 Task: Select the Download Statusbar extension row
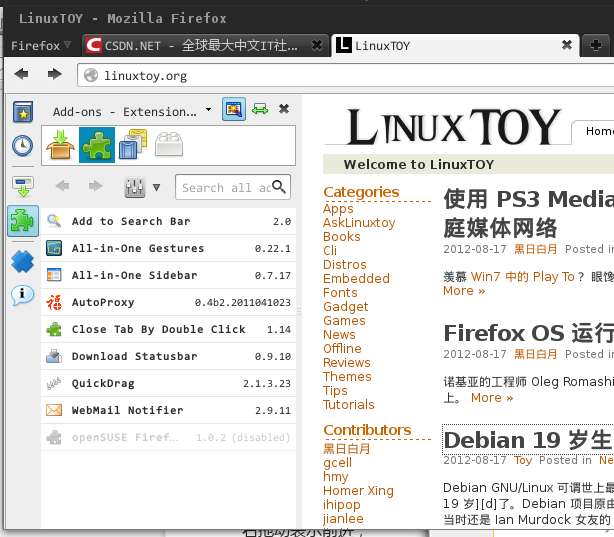168,356
